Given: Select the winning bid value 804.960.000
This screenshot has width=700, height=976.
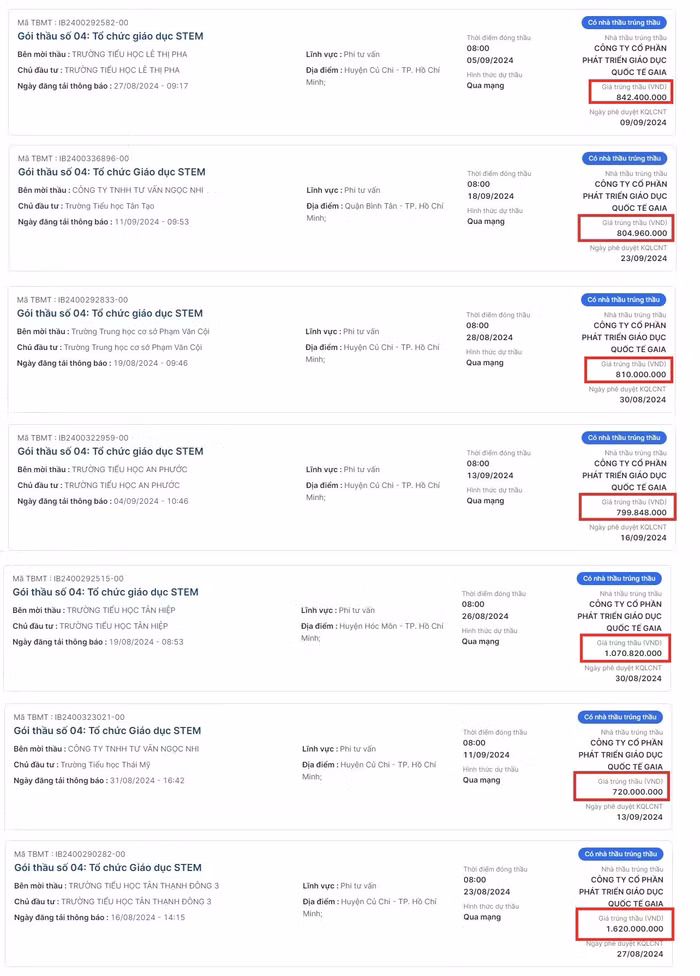Looking at the screenshot, I should tap(642, 233).
